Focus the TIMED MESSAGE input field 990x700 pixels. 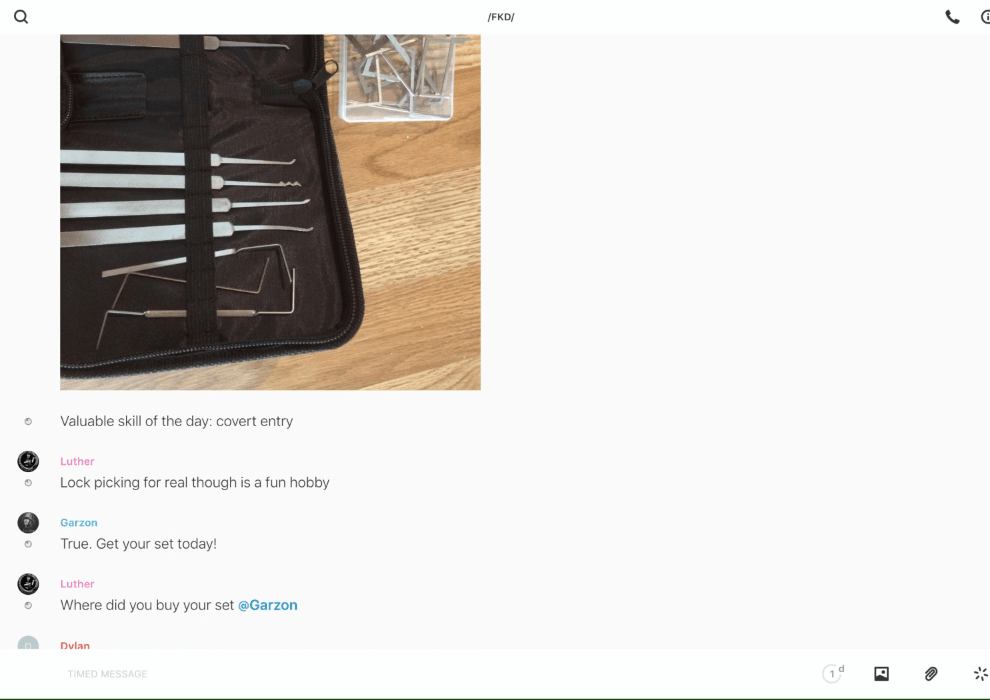point(436,673)
